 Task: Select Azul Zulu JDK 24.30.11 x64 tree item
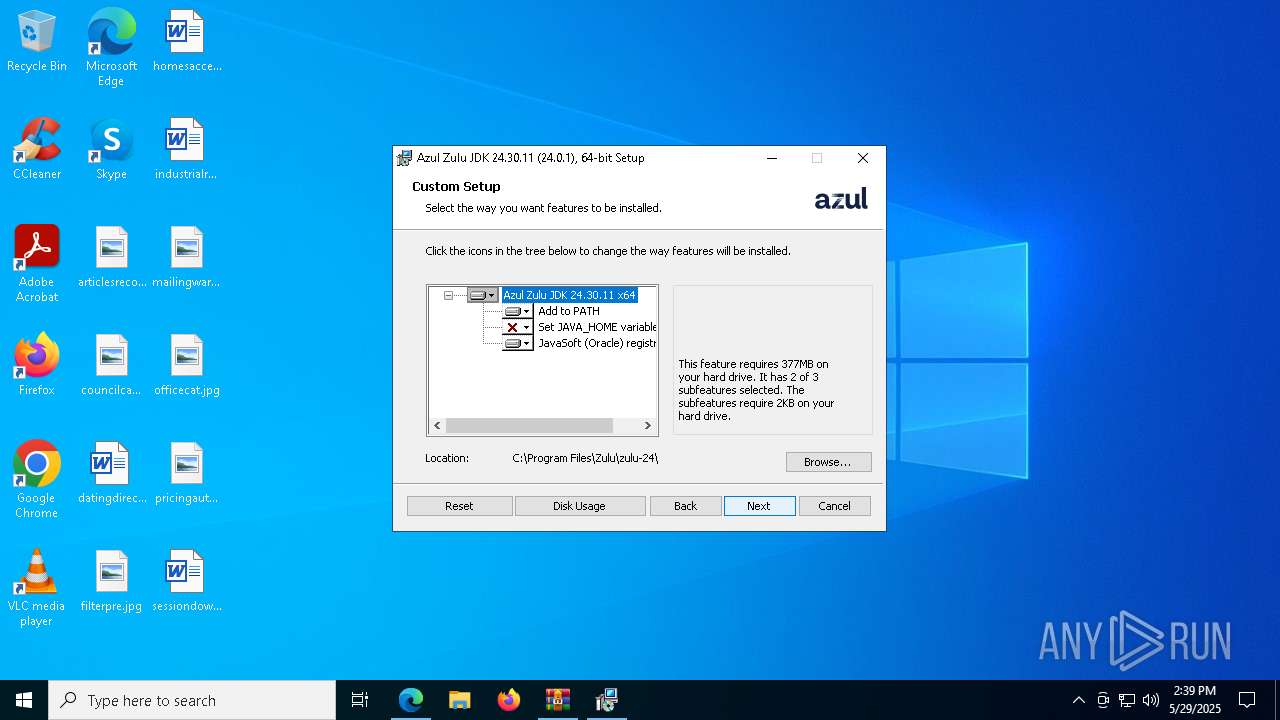(569, 295)
